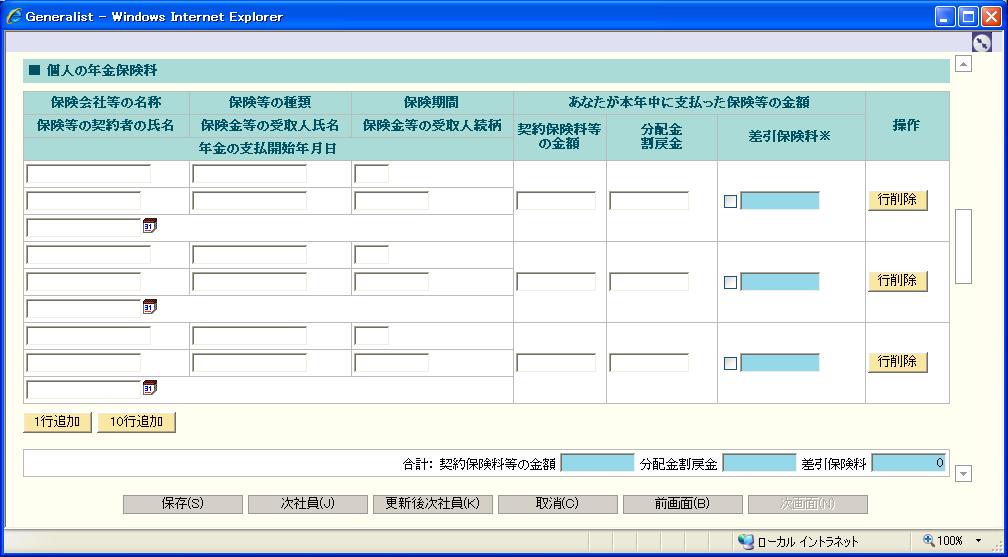Delete first row with 行削除 button

[x=897, y=200]
